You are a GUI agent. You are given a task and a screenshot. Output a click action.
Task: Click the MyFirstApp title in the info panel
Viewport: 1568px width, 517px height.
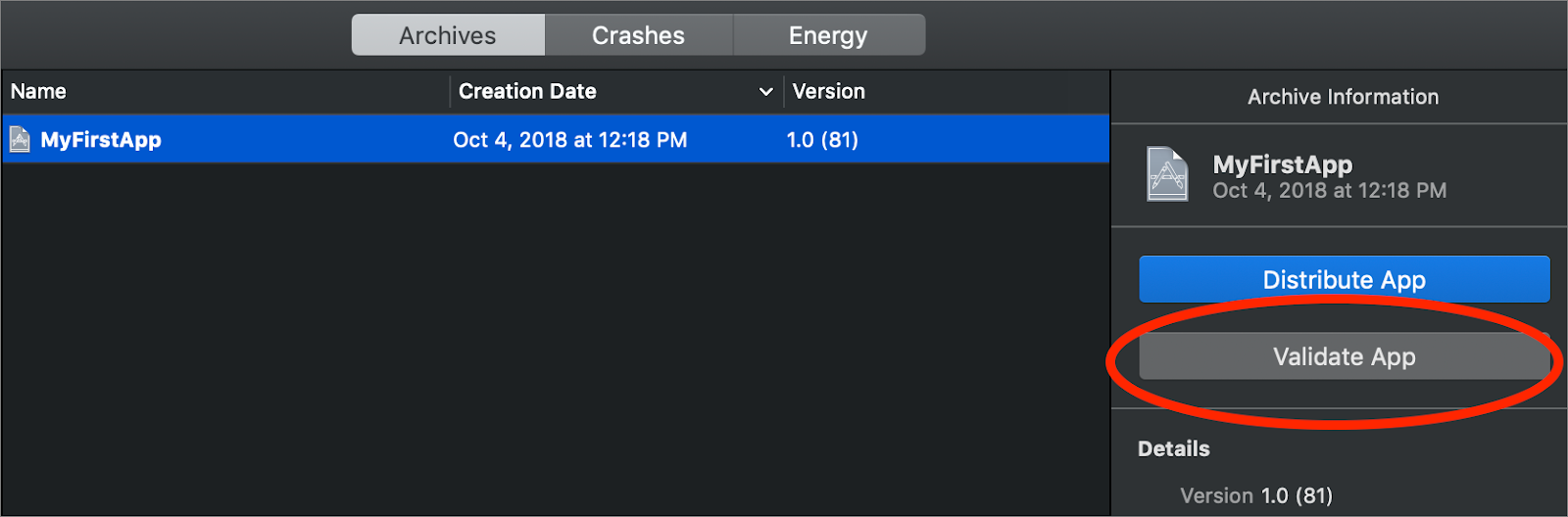(x=1282, y=164)
